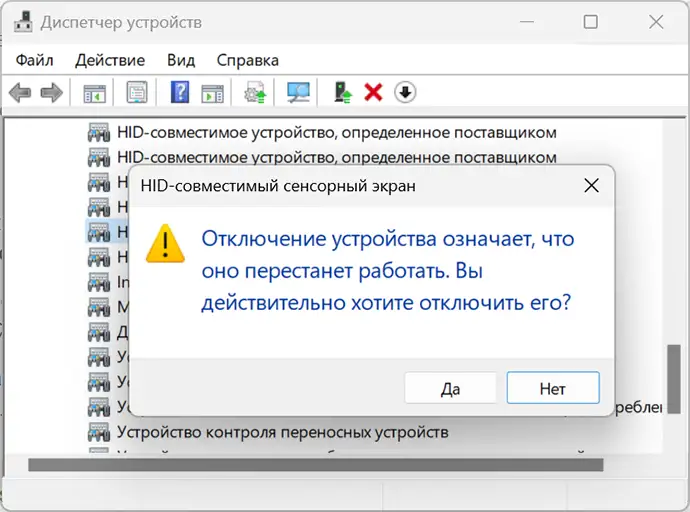Image resolution: width=690 pixels, height=512 pixels.
Task: Open Properties via the toolbar sheet icon
Action: 137,93
